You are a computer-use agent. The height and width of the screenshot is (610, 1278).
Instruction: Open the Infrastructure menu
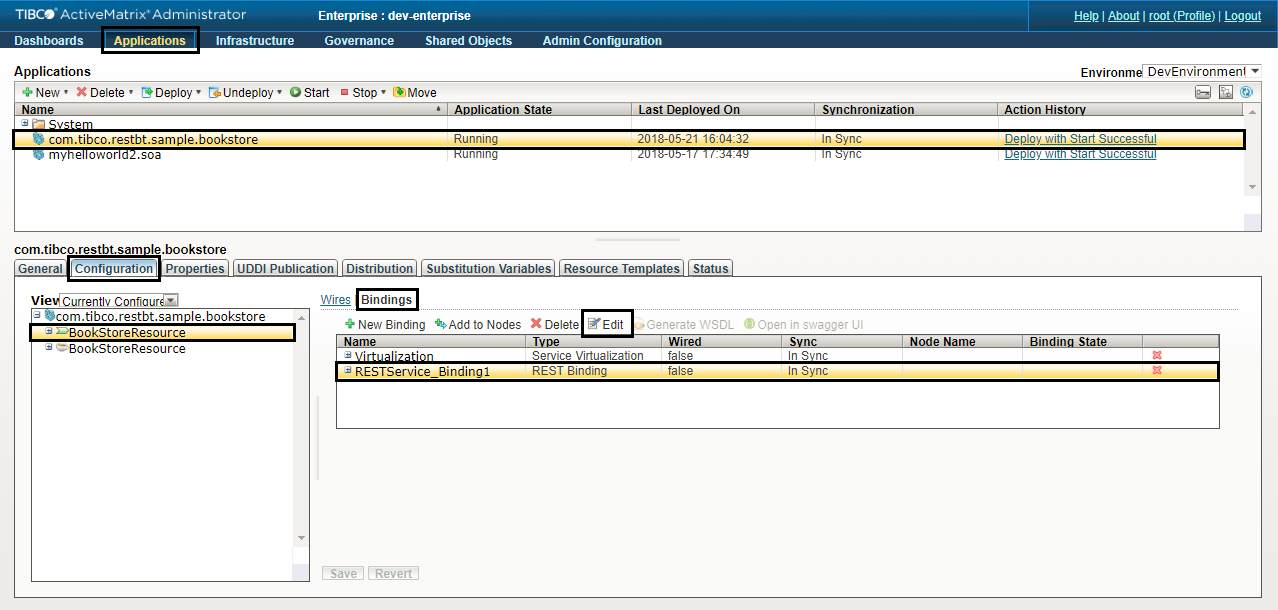255,41
